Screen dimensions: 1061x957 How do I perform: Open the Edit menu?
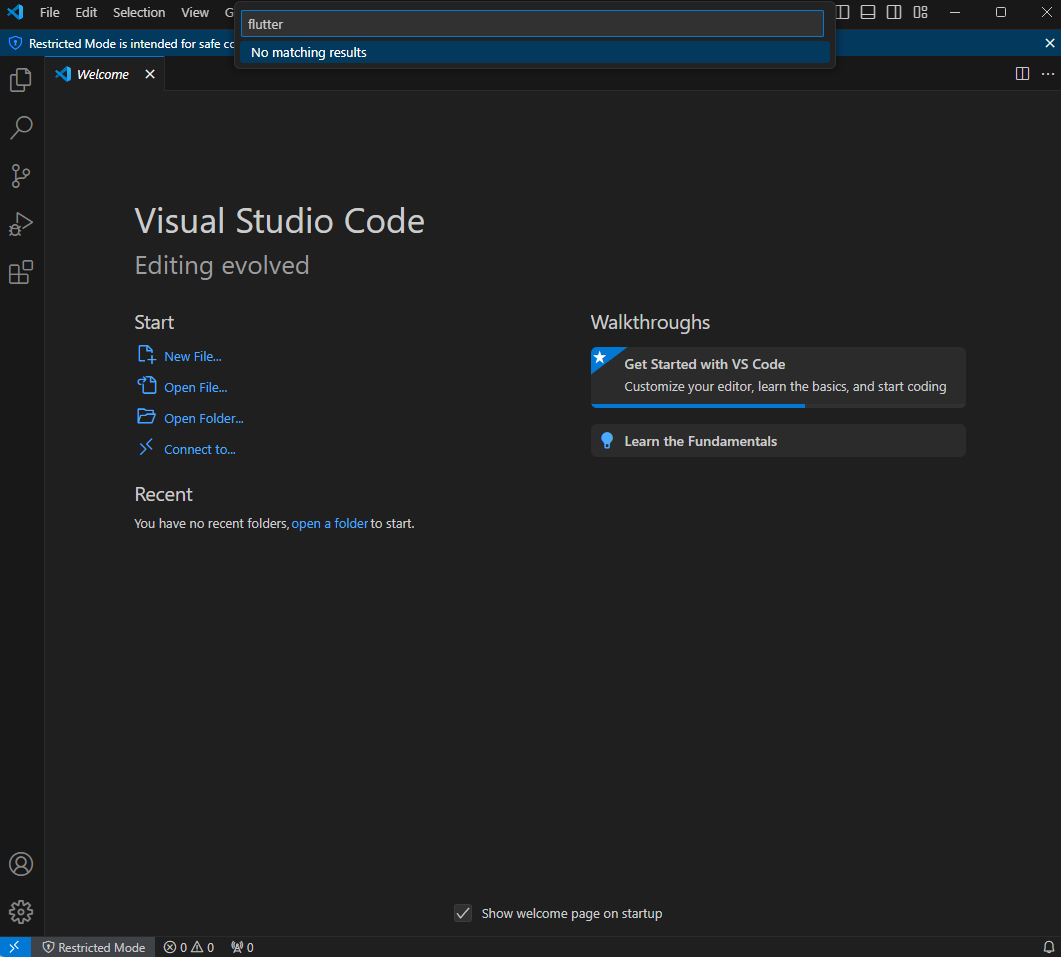tap(86, 12)
